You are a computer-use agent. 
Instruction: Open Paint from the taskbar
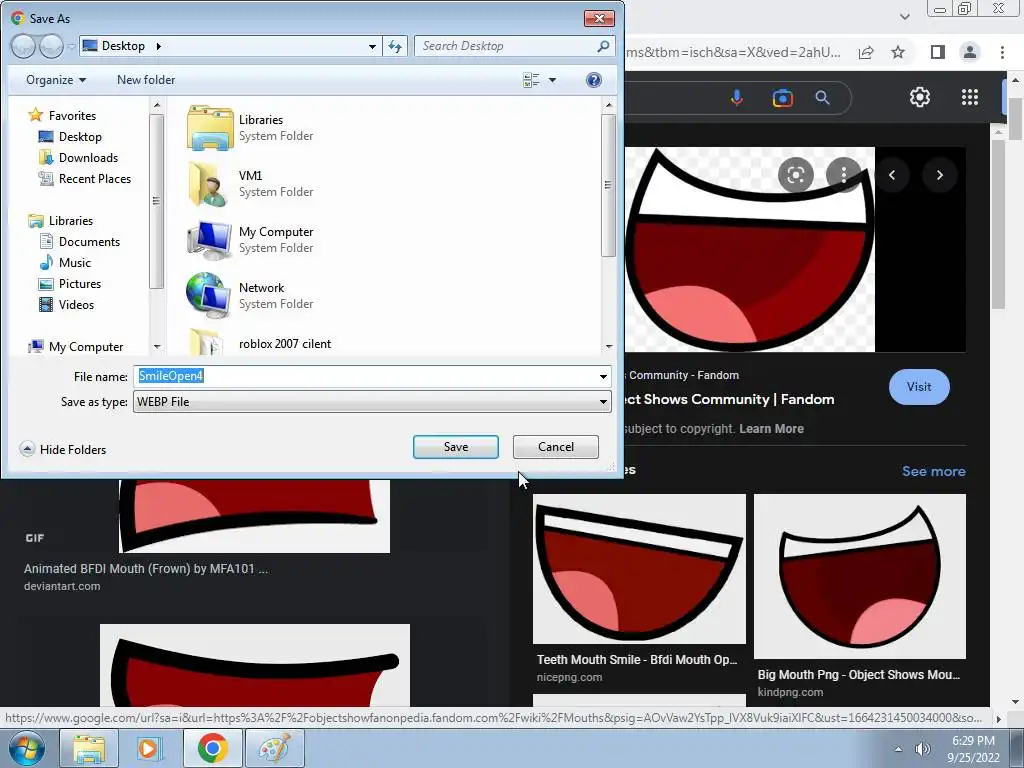(275, 748)
